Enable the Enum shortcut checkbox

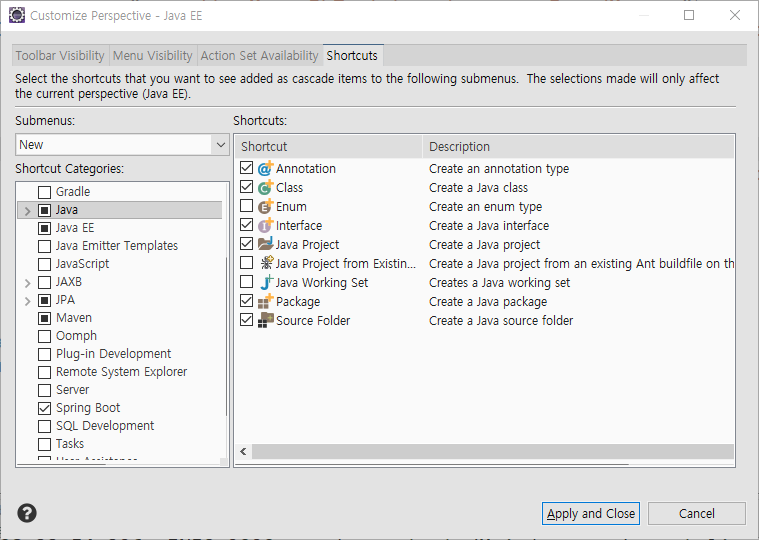point(246,206)
